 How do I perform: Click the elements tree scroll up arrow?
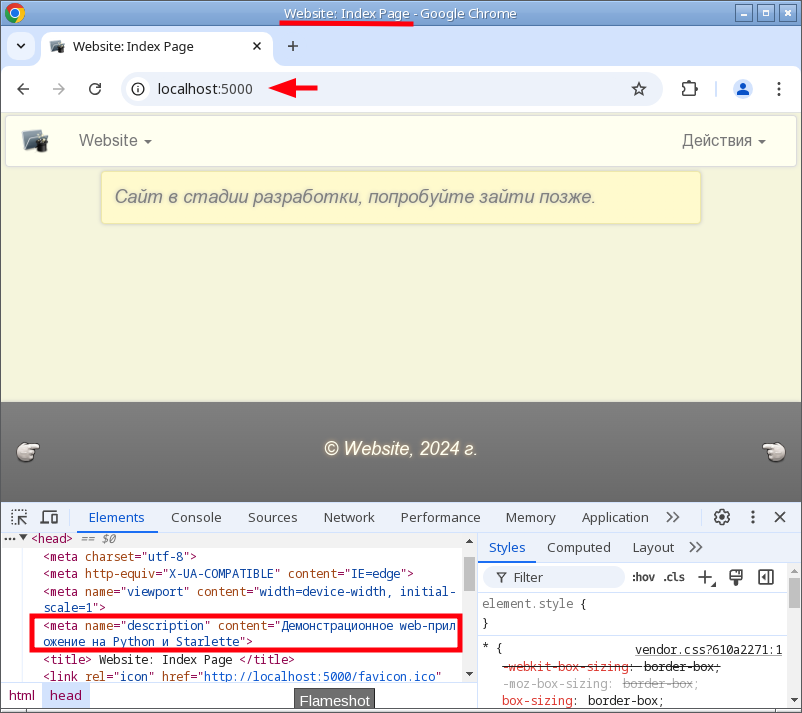(x=470, y=541)
